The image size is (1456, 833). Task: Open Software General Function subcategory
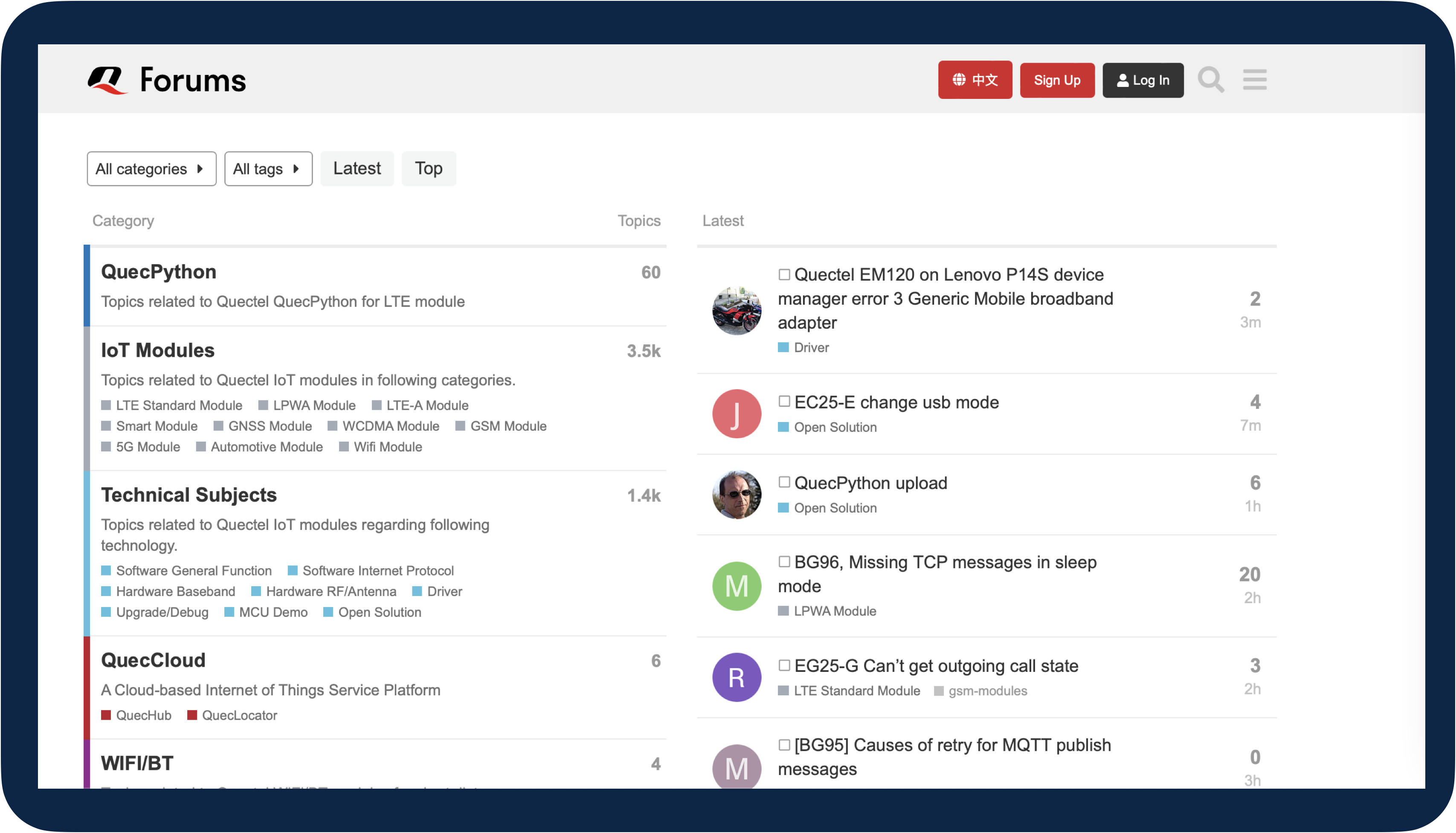[186, 571]
